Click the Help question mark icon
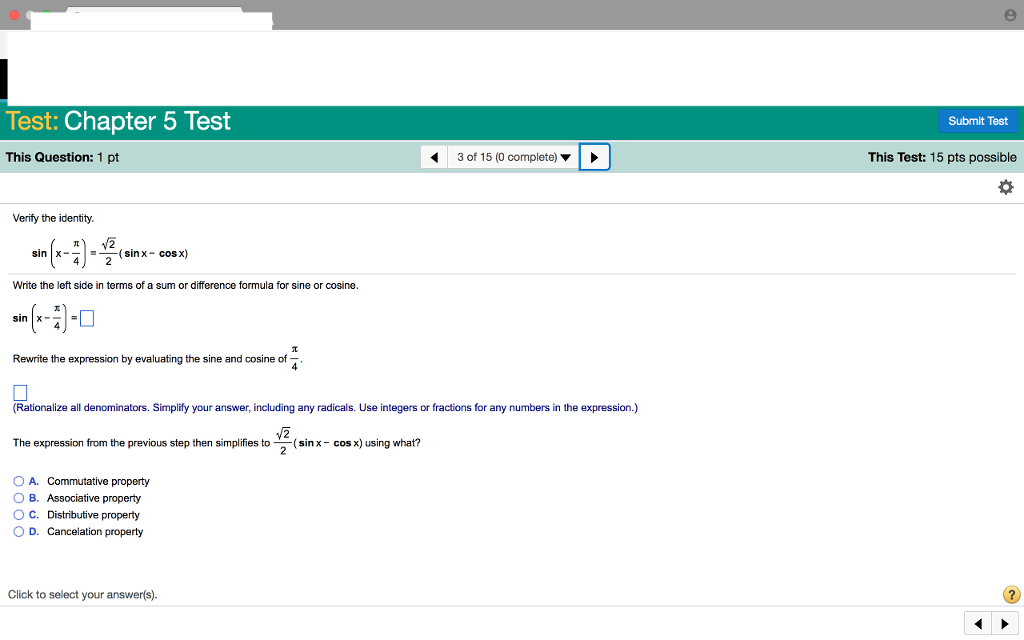This screenshot has height=640, width=1024. click(x=1011, y=594)
